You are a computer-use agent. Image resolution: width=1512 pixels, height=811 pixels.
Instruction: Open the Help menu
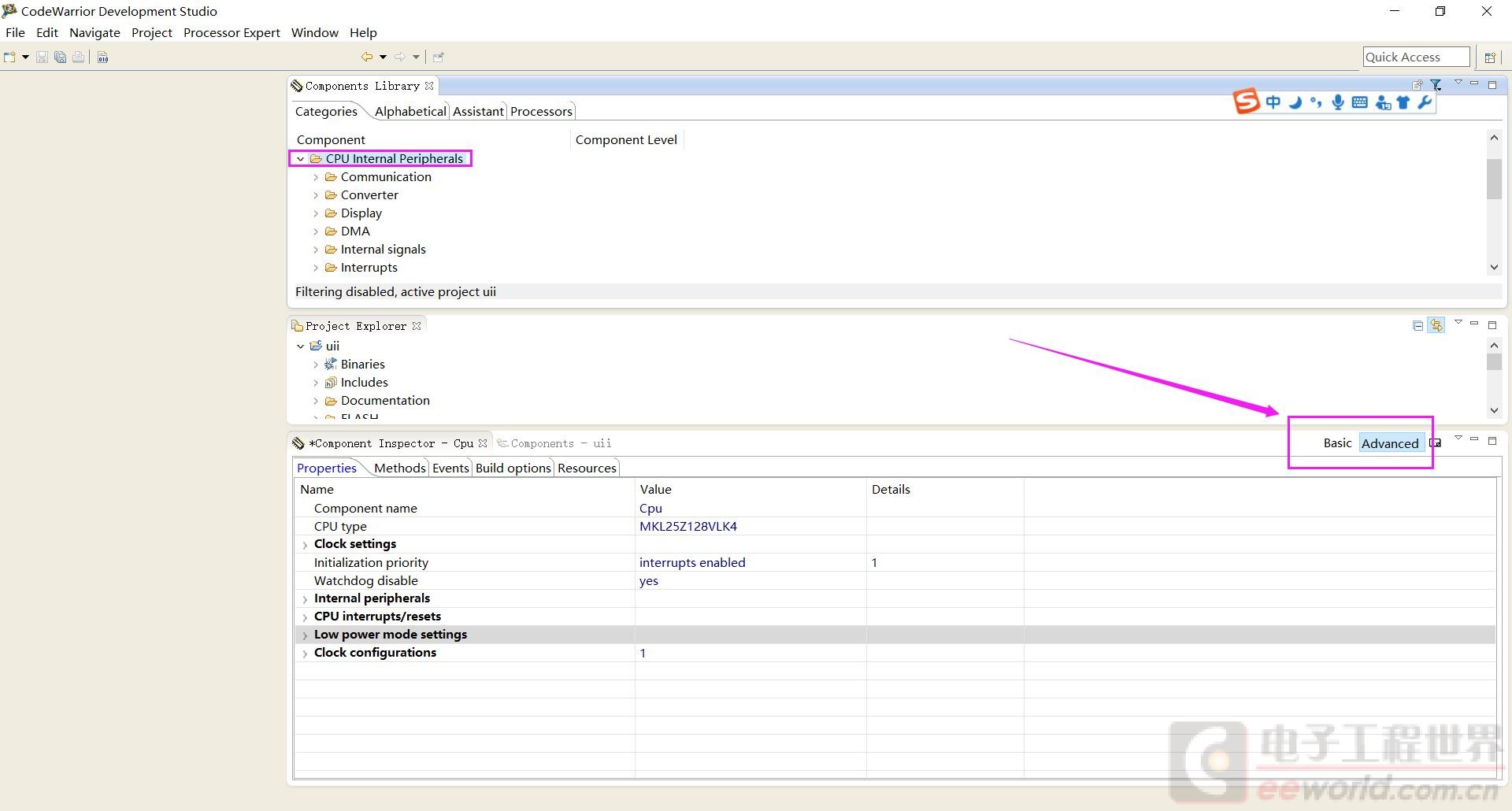363,32
